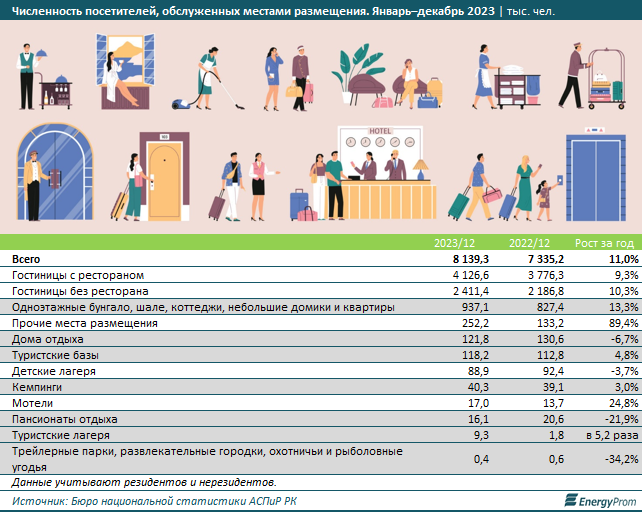Click the 'Рост за год' column header
The height and width of the screenshot is (512, 642).
pyautogui.click(x=604, y=243)
